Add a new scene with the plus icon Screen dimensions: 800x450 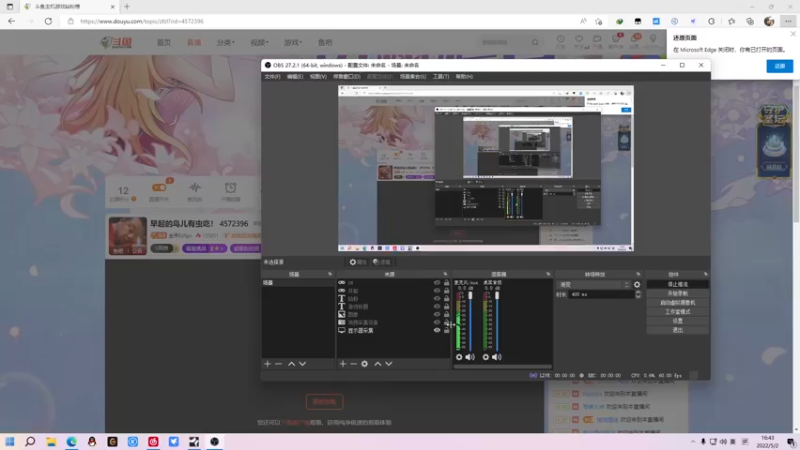coord(267,364)
